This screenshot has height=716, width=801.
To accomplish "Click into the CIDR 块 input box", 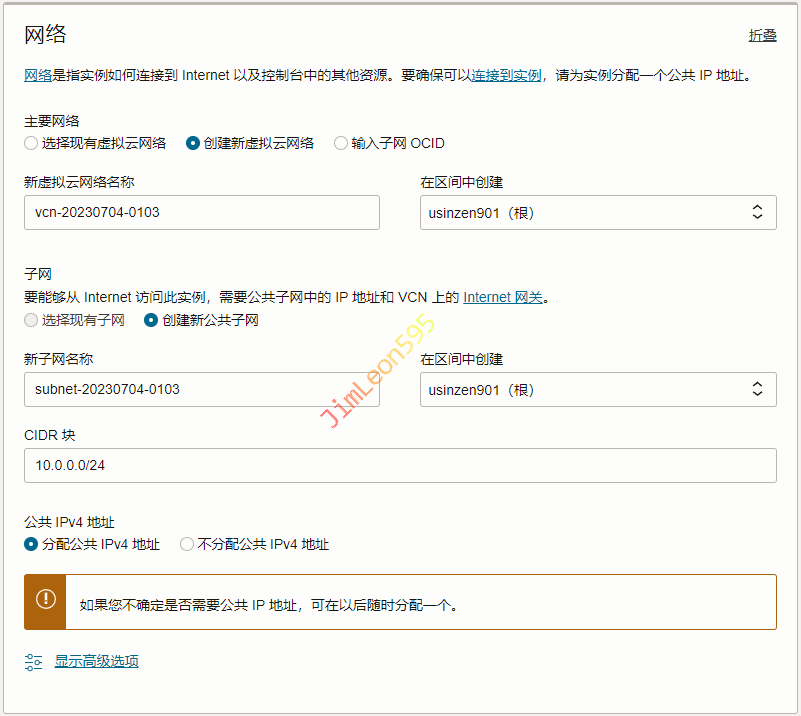I will point(400,465).
